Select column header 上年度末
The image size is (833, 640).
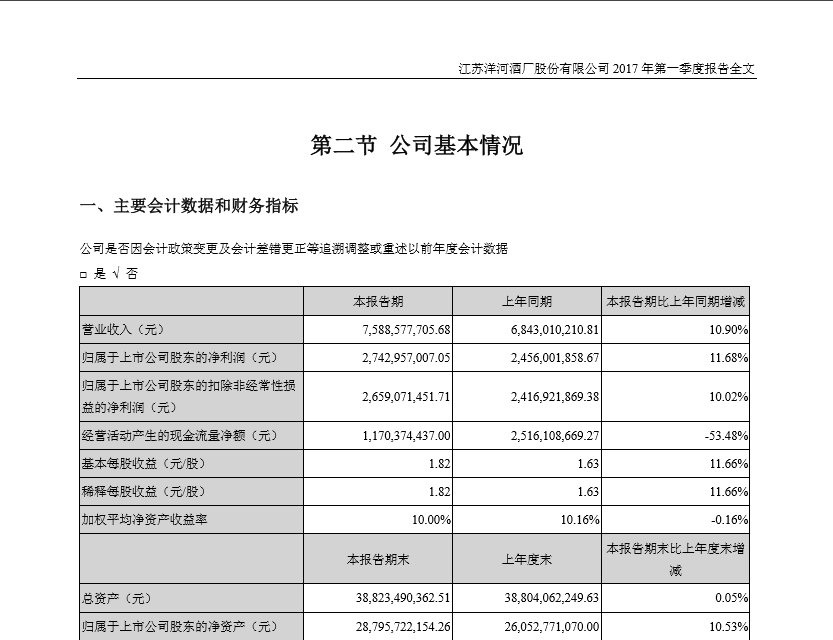coord(527,560)
